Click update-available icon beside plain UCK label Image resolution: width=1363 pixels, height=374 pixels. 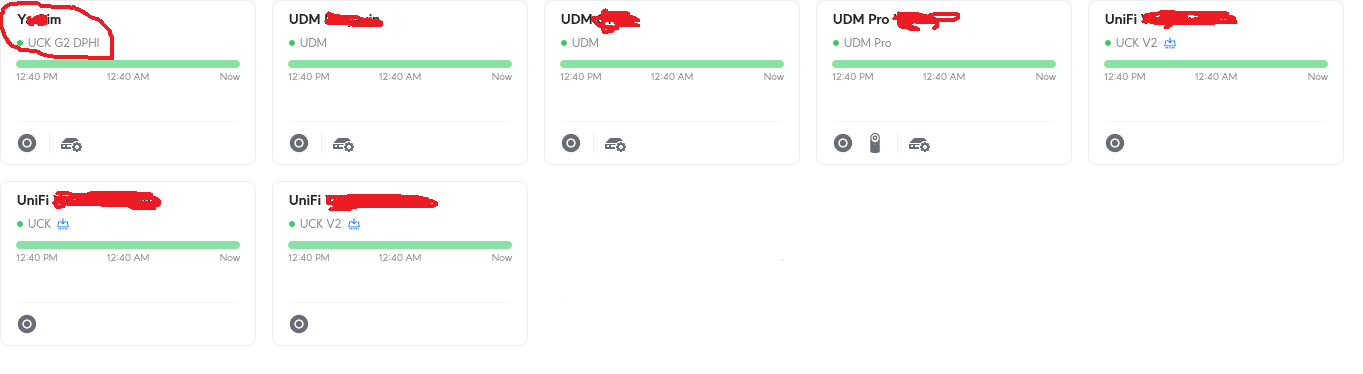click(x=62, y=224)
